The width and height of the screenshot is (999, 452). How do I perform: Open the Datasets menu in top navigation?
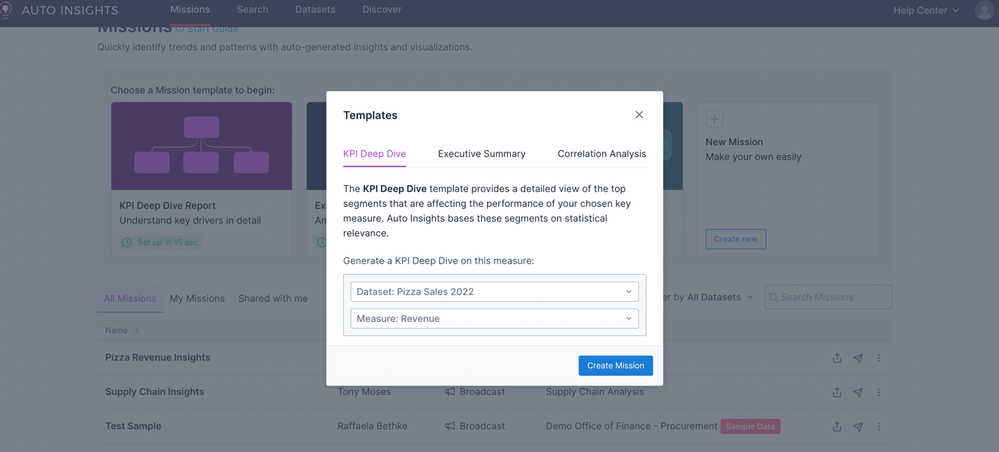coord(315,10)
